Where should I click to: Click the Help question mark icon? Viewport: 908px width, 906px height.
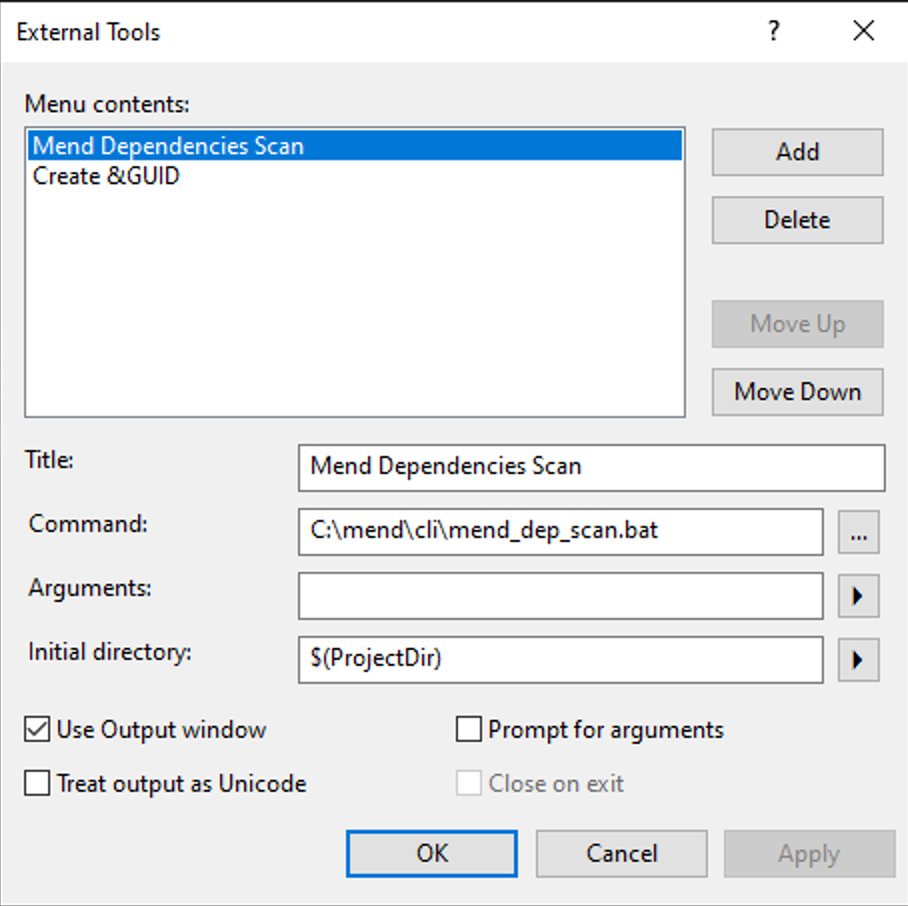tap(772, 31)
